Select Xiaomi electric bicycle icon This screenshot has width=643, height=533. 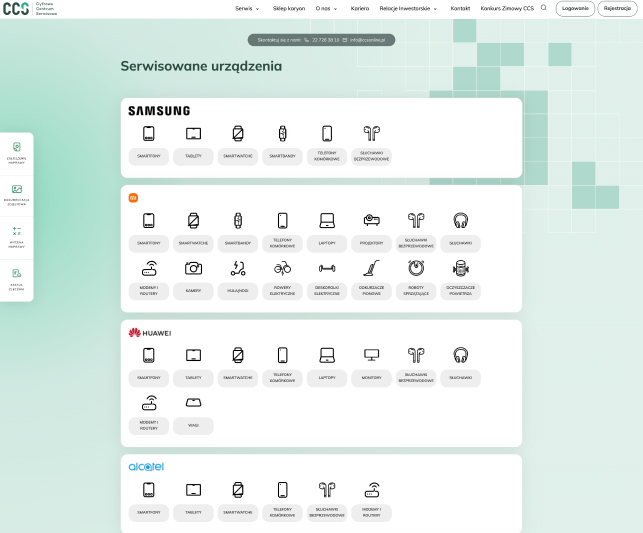[283, 267]
